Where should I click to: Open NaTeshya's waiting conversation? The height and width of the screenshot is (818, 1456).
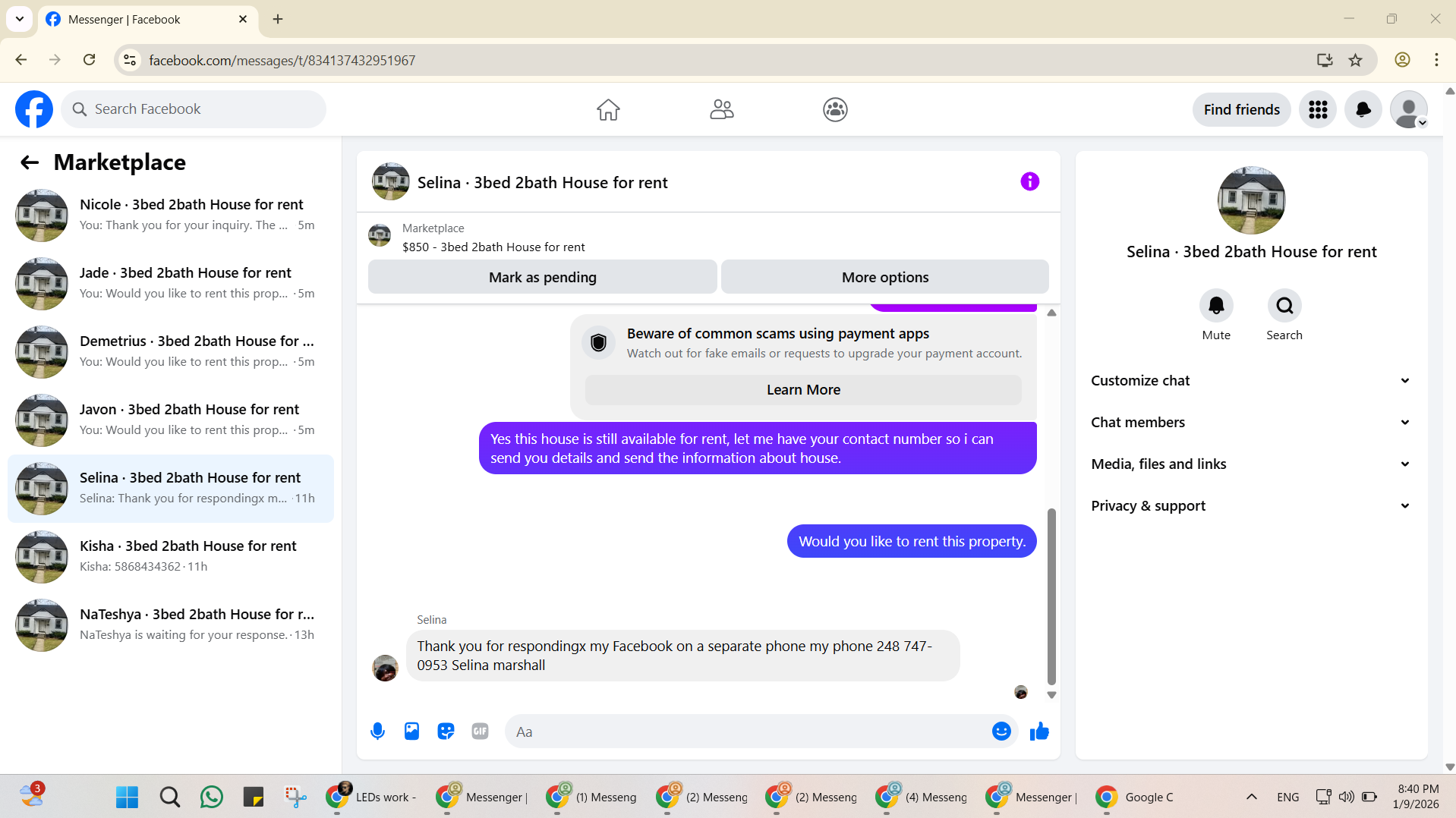coord(171,625)
